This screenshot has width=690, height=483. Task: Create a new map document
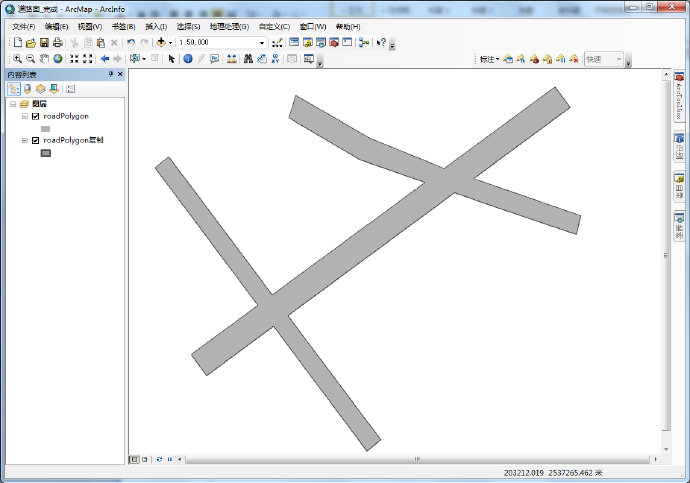(18, 42)
